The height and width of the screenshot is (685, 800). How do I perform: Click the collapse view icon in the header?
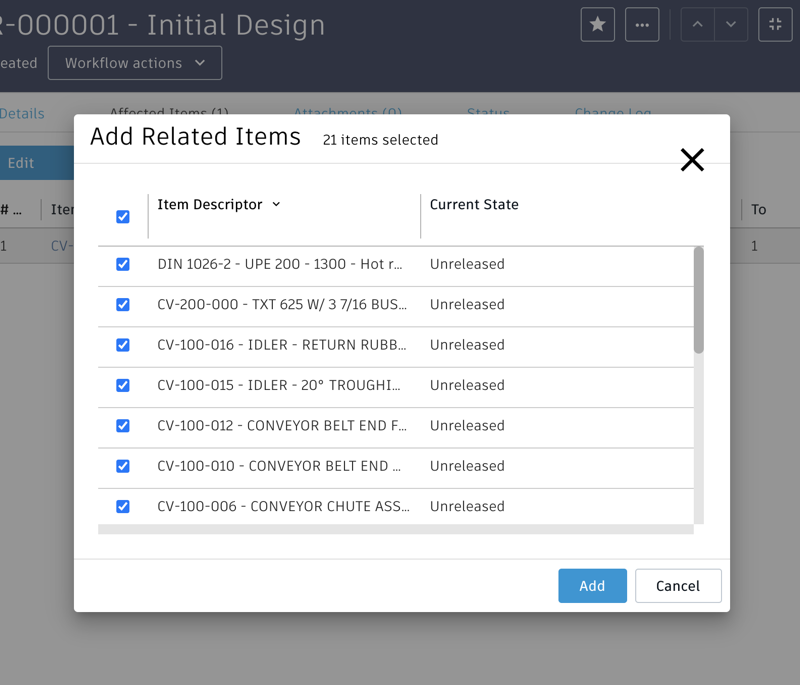coord(774,24)
